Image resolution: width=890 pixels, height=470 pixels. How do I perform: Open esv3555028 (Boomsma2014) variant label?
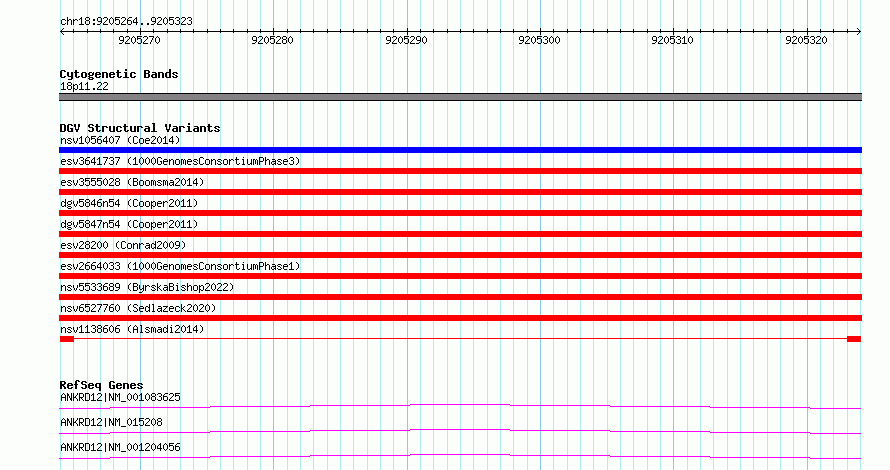(132, 182)
